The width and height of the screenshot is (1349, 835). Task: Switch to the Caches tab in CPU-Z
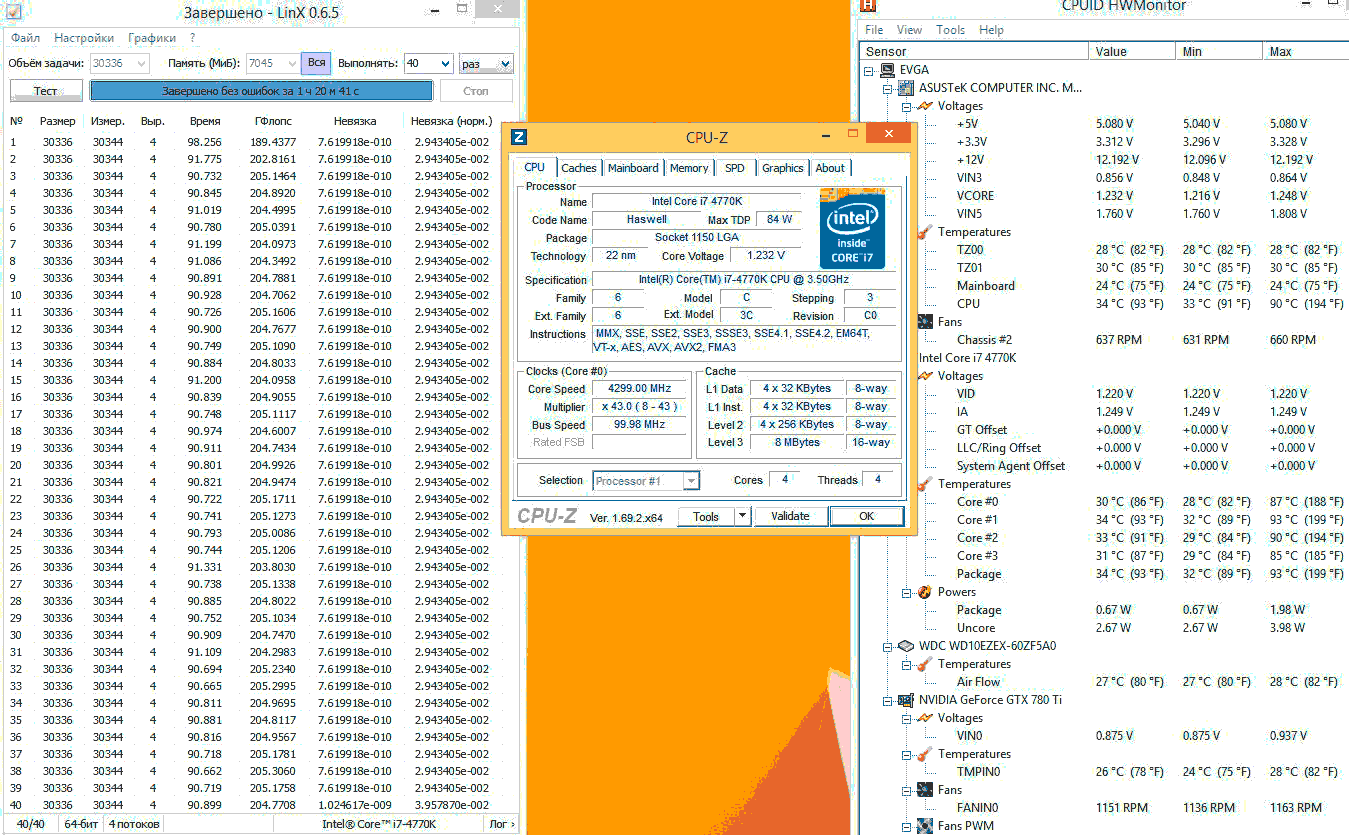point(578,168)
